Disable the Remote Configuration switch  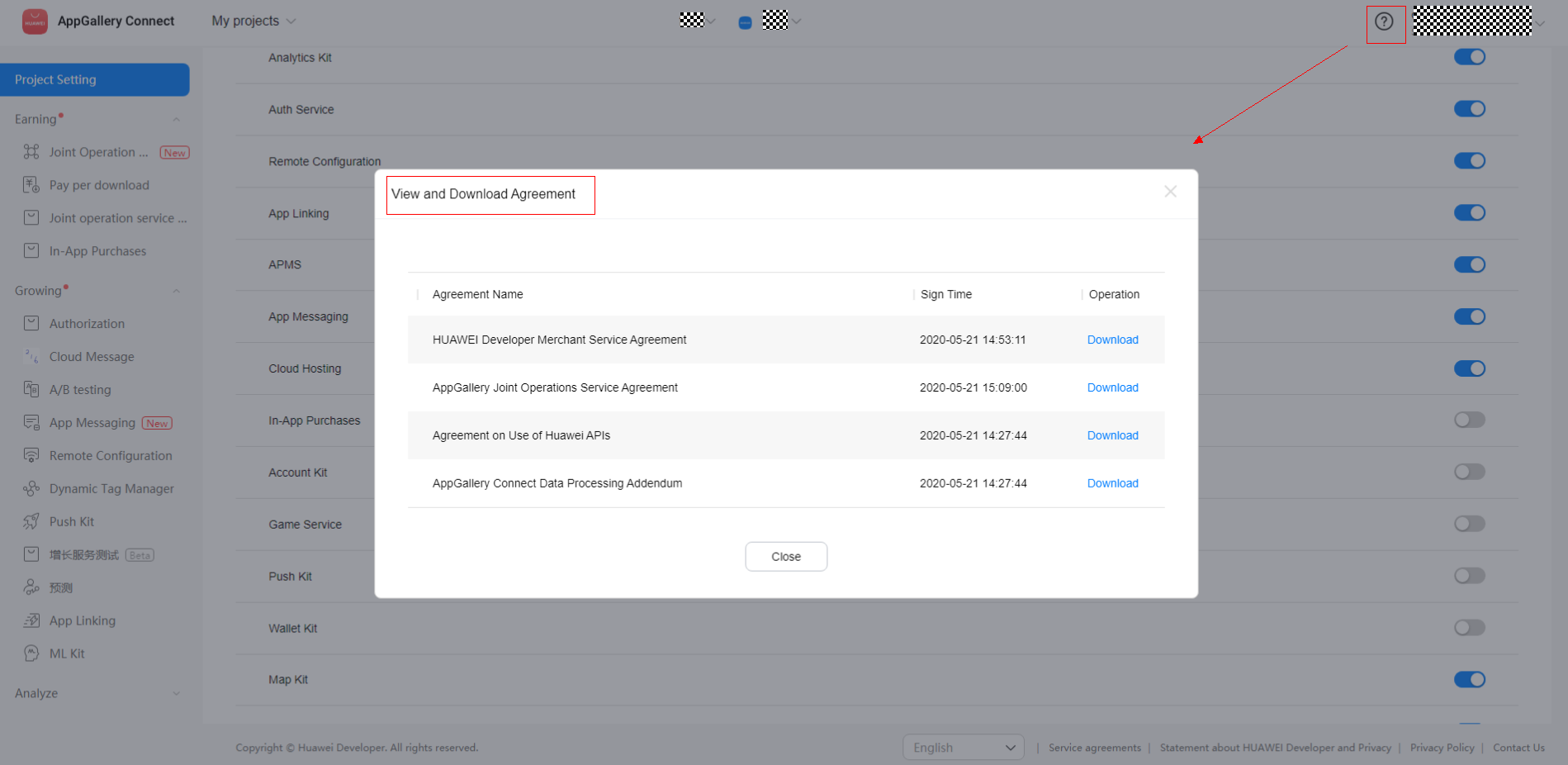(1470, 161)
